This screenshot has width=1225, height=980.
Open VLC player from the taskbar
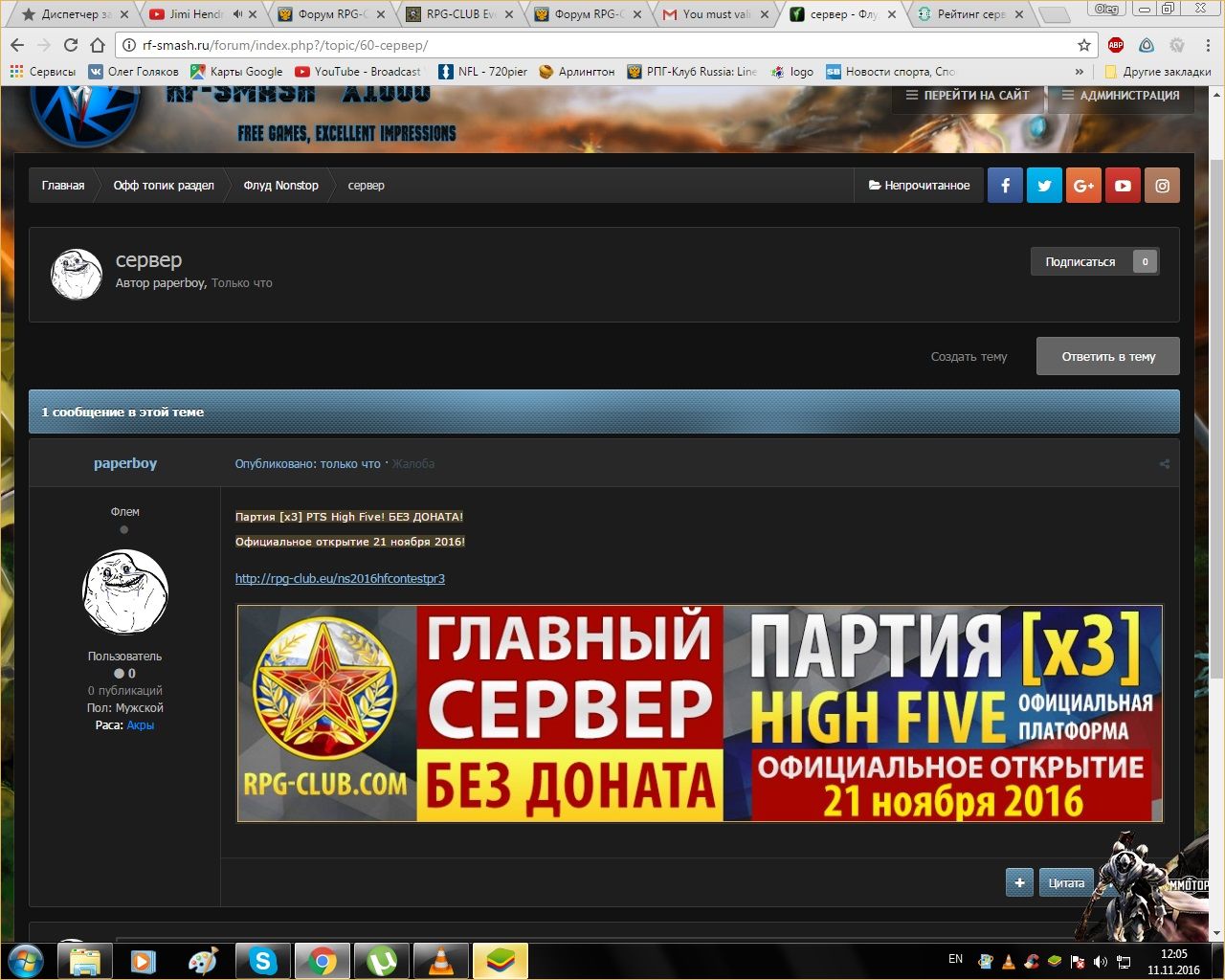pos(441,961)
